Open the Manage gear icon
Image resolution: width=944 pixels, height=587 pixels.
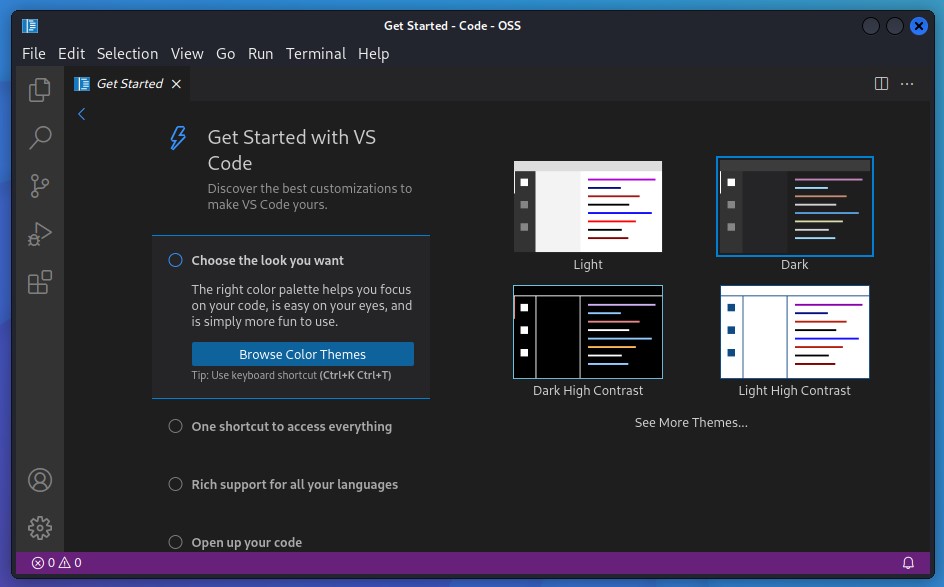[x=40, y=528]
